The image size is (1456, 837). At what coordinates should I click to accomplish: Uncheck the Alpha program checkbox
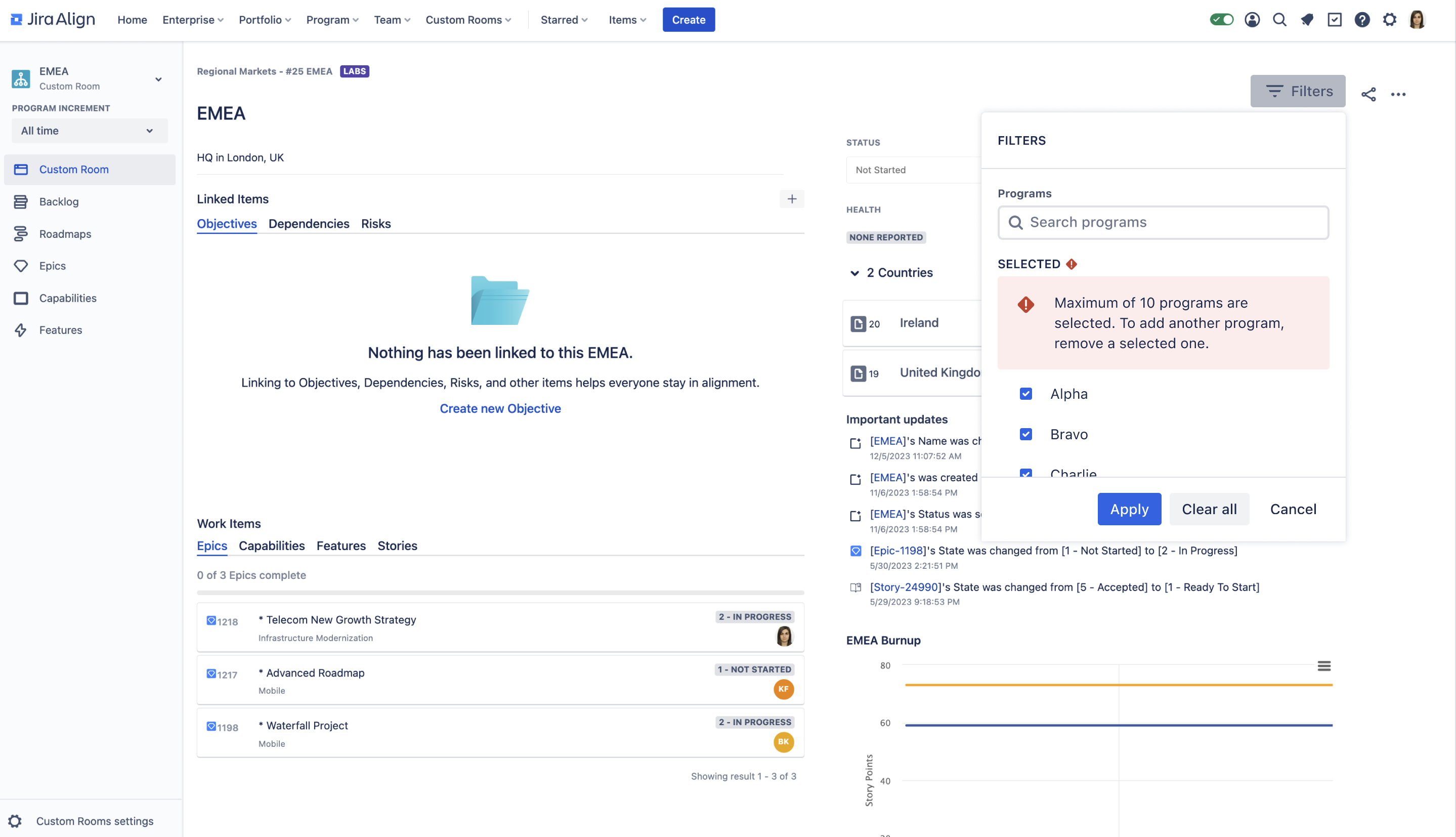pyautogui.click(x=1025, y=394)
